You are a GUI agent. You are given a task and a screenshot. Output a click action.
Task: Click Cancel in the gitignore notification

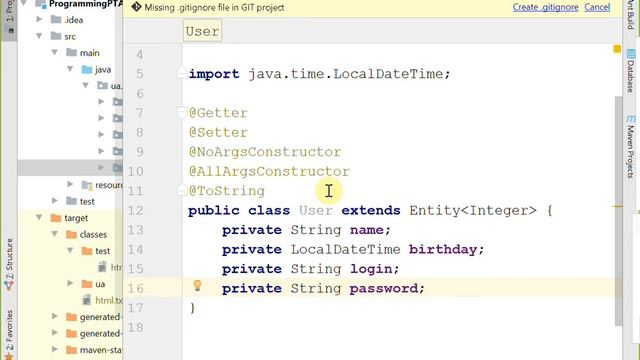coord(597,7)
